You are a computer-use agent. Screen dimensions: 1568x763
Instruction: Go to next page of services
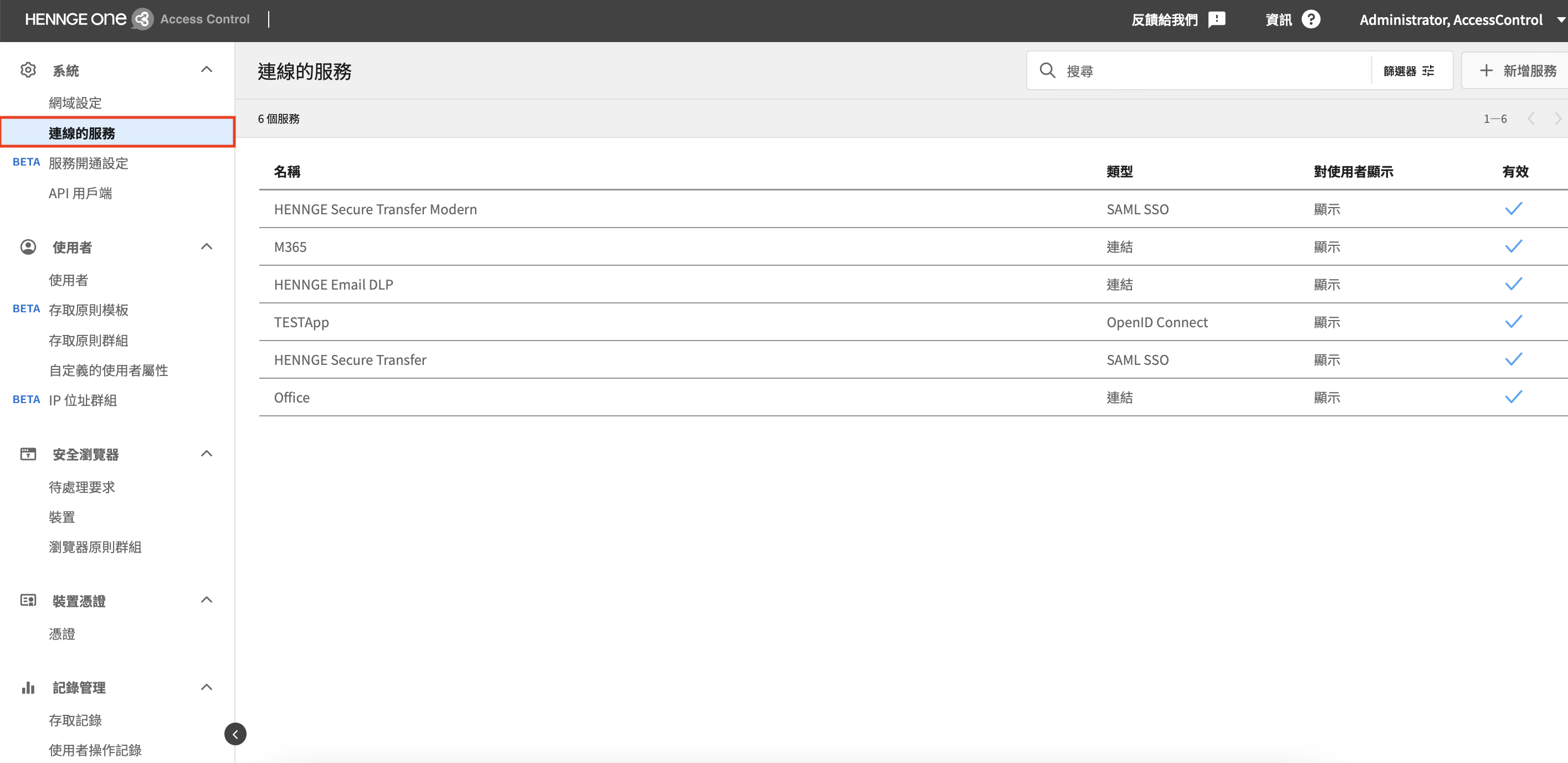pos(1557,118)
